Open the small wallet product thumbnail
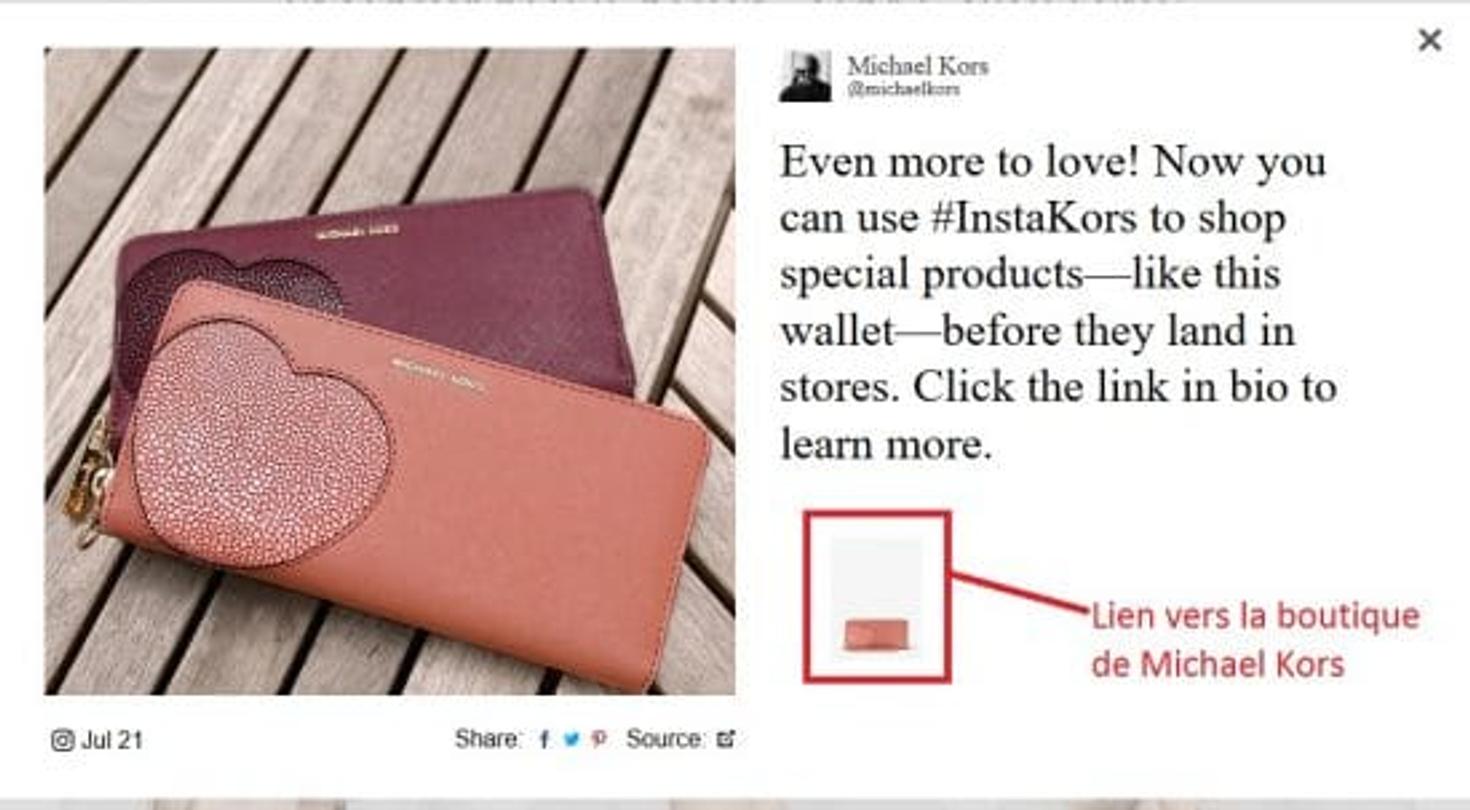Screen dimensions: 1470x810 click(x=876, y=597)
